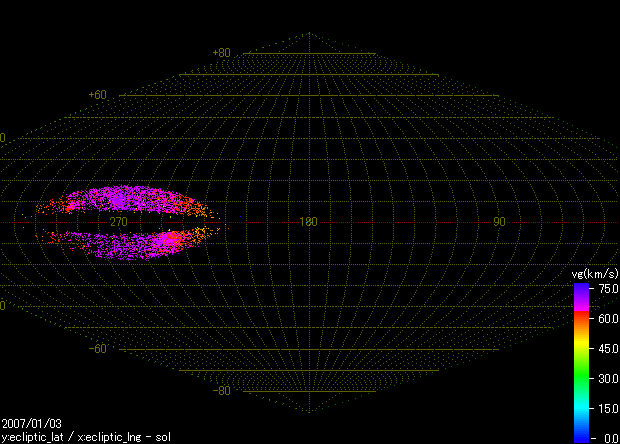Click the 15.0 value on the color scale

(x=607, y=408)
